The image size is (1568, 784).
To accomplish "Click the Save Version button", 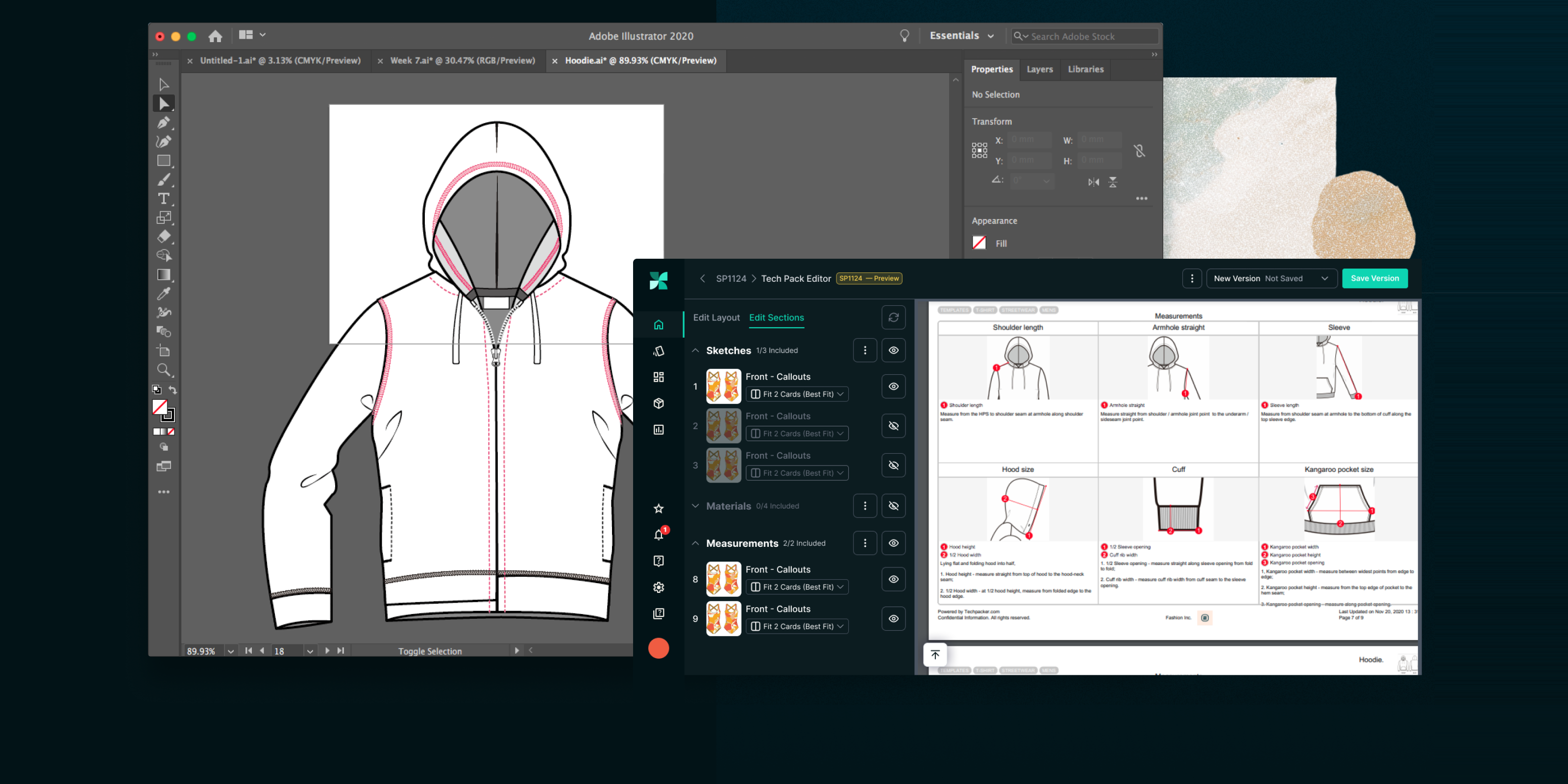I will pos(1374,278).
